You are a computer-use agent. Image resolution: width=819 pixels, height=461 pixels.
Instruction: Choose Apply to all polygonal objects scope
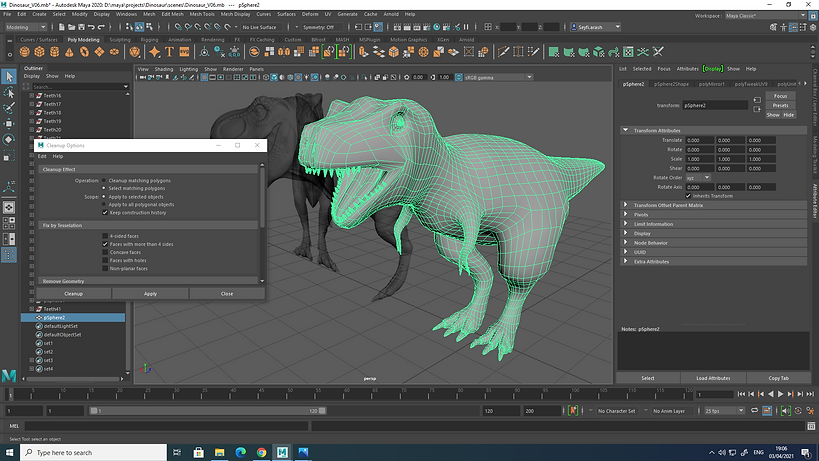pyautogui.click(x=104, y=205)
